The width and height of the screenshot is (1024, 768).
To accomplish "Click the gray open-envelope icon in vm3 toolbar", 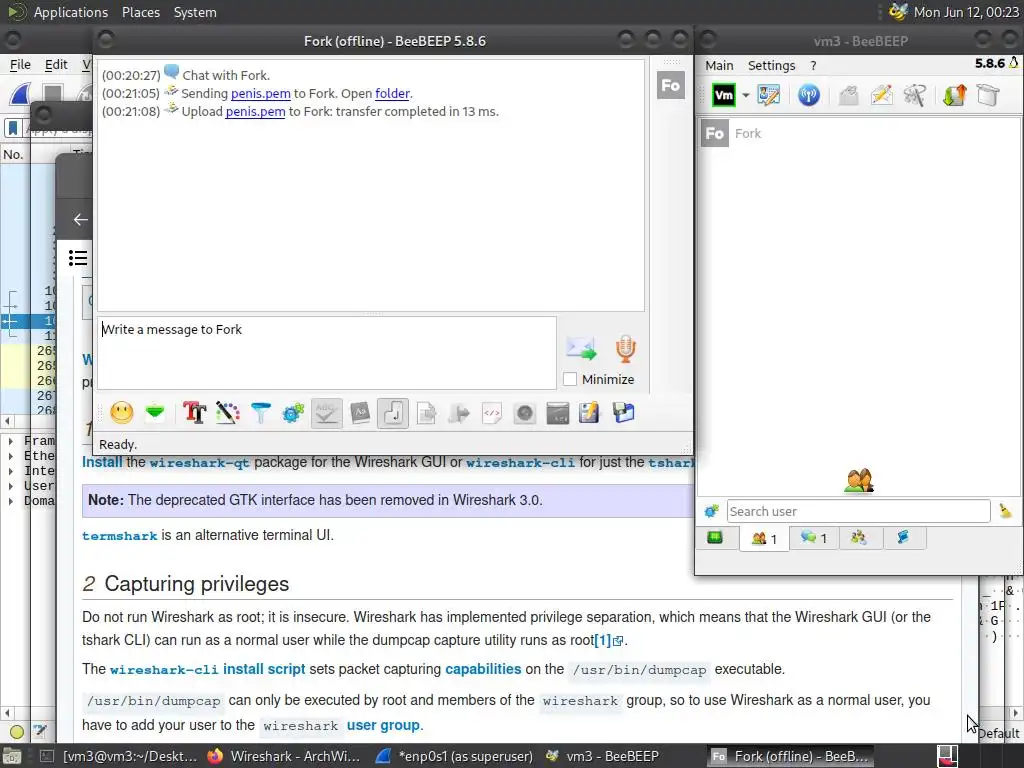I will tap(848, 95).
